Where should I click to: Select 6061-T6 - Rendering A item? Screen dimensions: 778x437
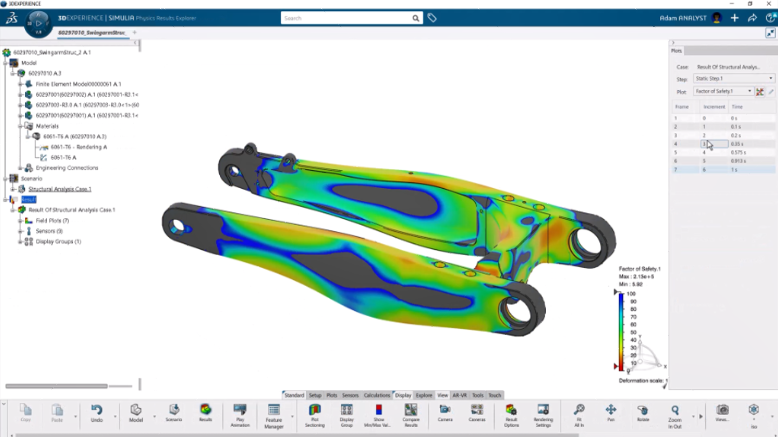[x=79, y=147]
